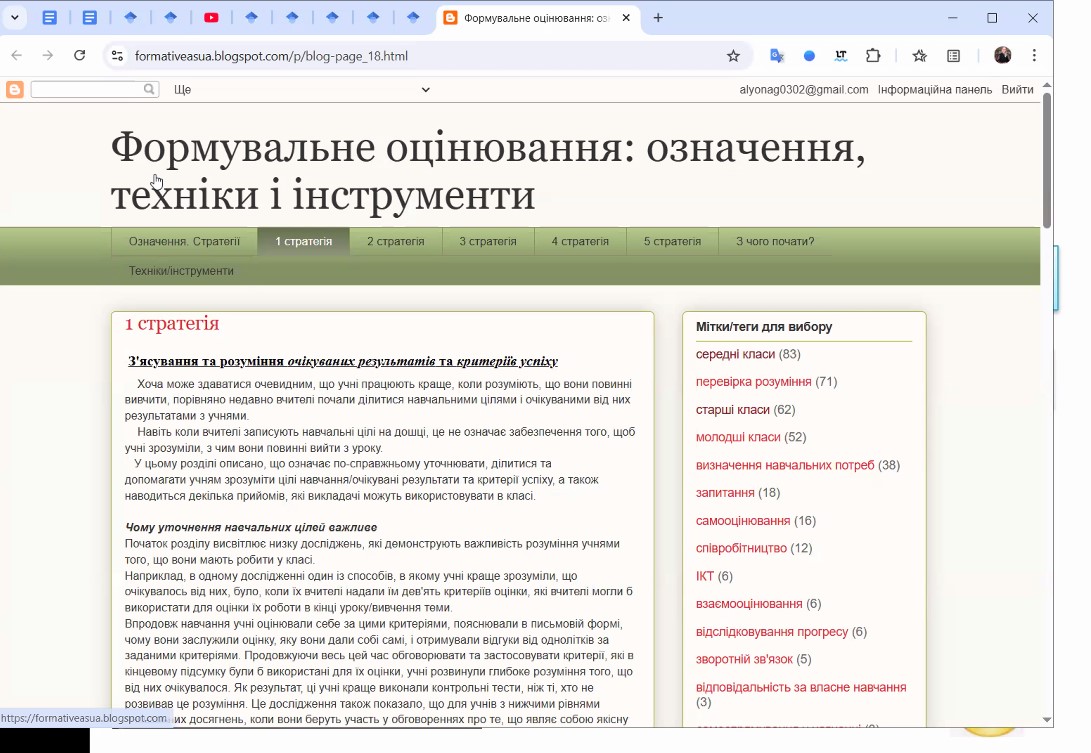Open the старші класи tag

(x=732, y=410)
